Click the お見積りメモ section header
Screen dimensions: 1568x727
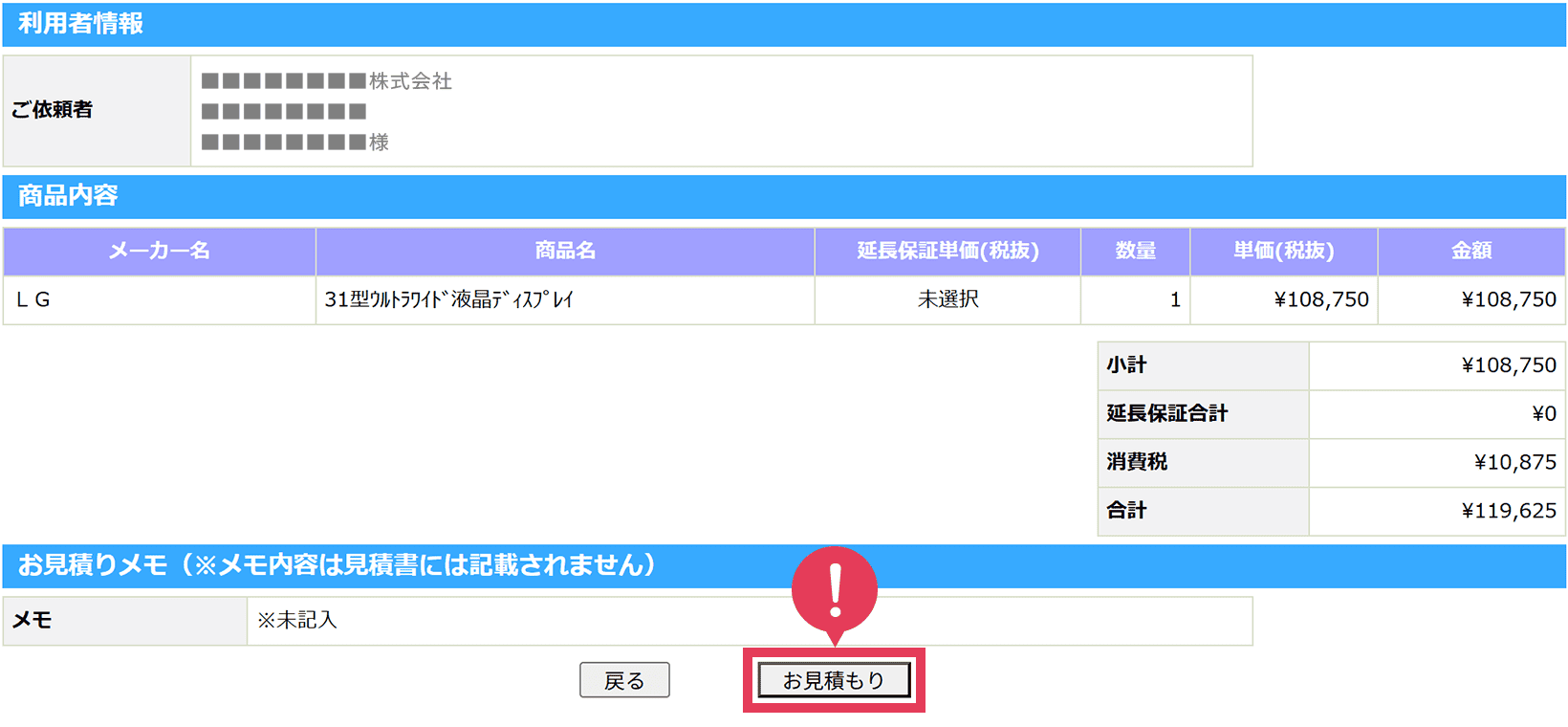784,565
